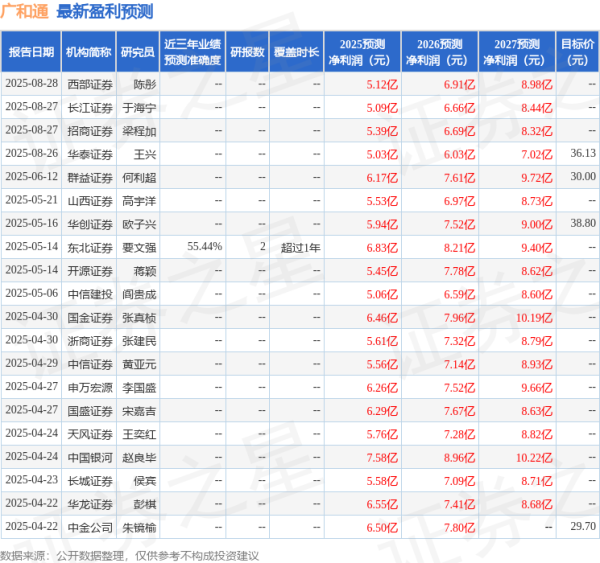600x563 pixels.
Task: Select the 华创证券 institution cell
Action: 90,224
